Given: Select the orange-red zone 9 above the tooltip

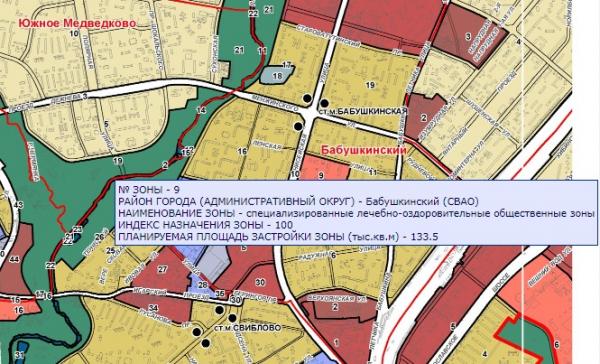Looking at the screenshot, I should tap(324, 168).
